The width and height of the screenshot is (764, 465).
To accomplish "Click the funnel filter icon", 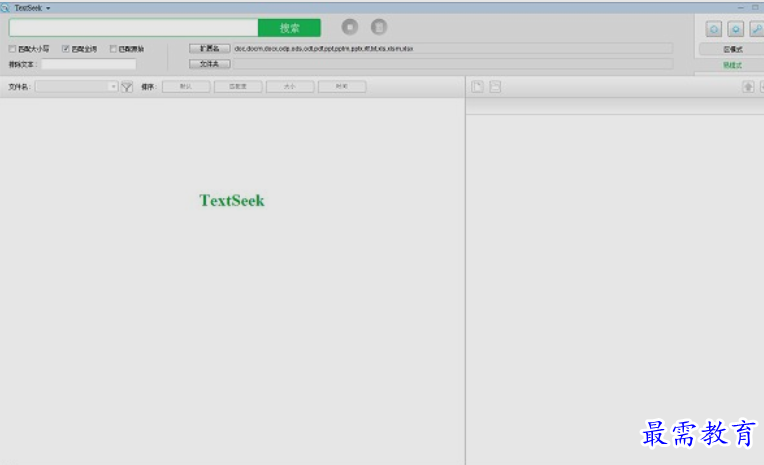I will pyautogui.click(x=127, y=87).
